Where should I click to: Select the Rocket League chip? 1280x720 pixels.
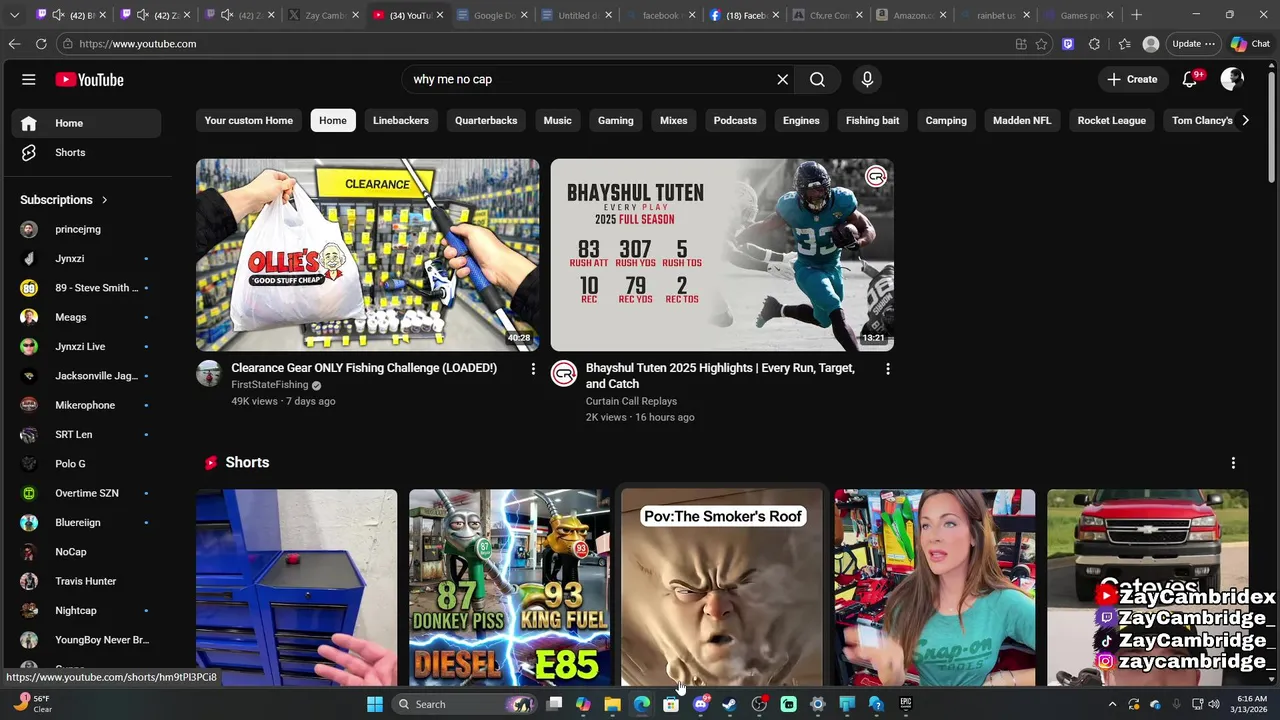tap(1112, 121)
